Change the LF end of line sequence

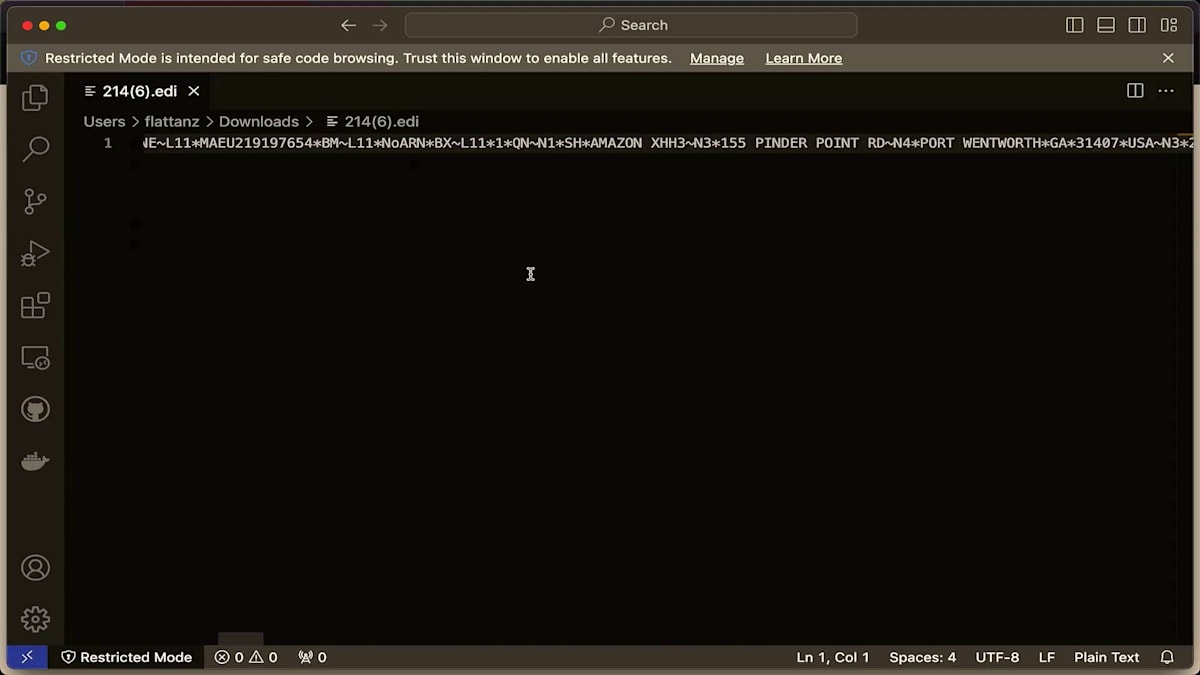pos(1047,657)
